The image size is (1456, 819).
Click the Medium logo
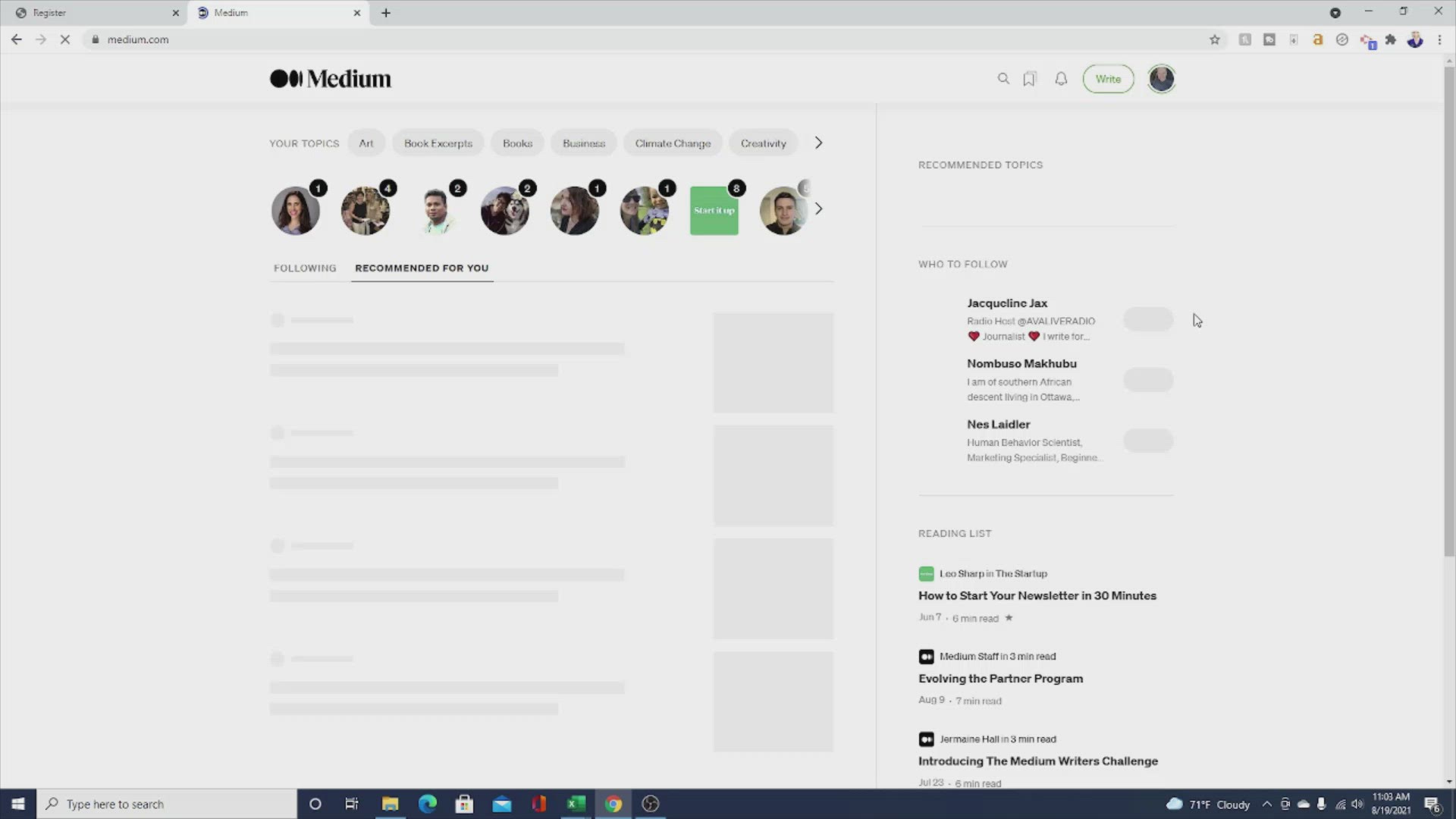coord(331,79)
